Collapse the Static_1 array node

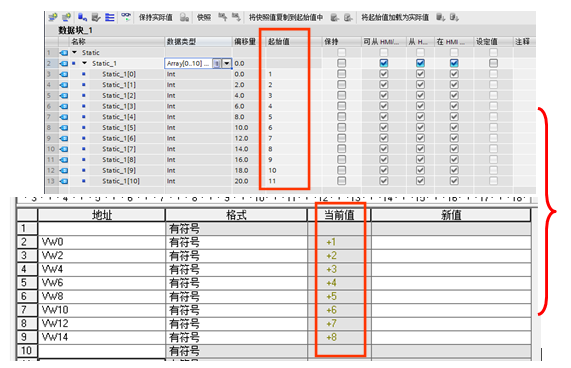84,63
